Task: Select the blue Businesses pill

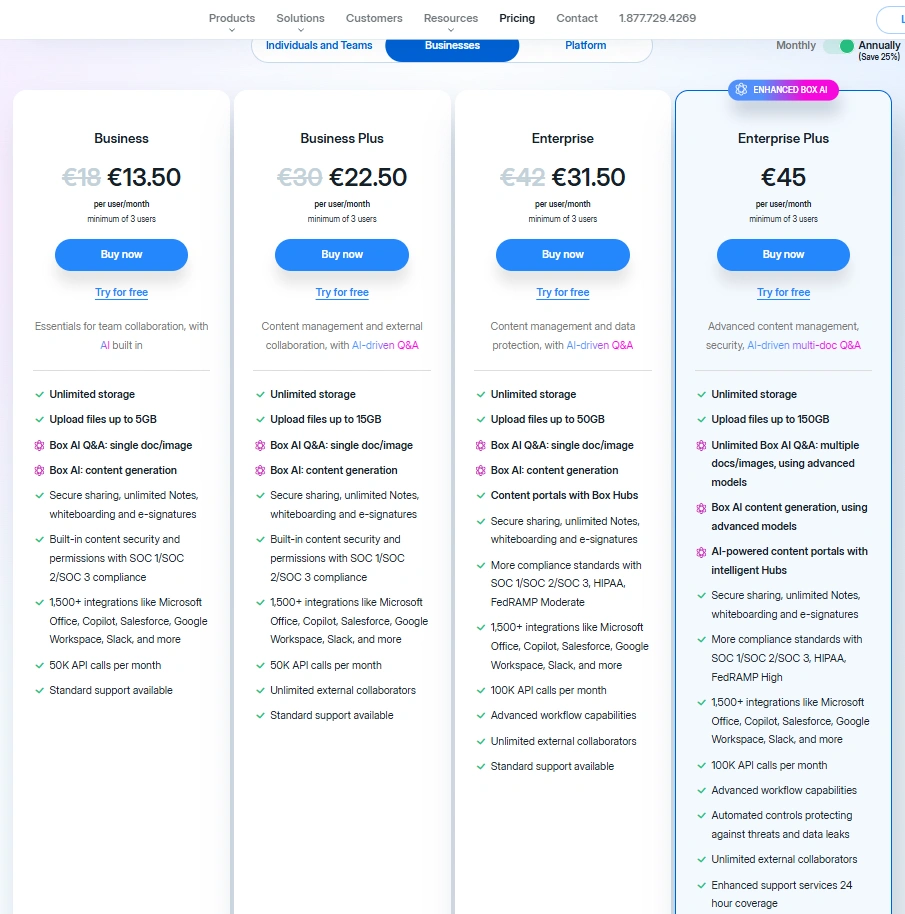Action: pos(452,46)
